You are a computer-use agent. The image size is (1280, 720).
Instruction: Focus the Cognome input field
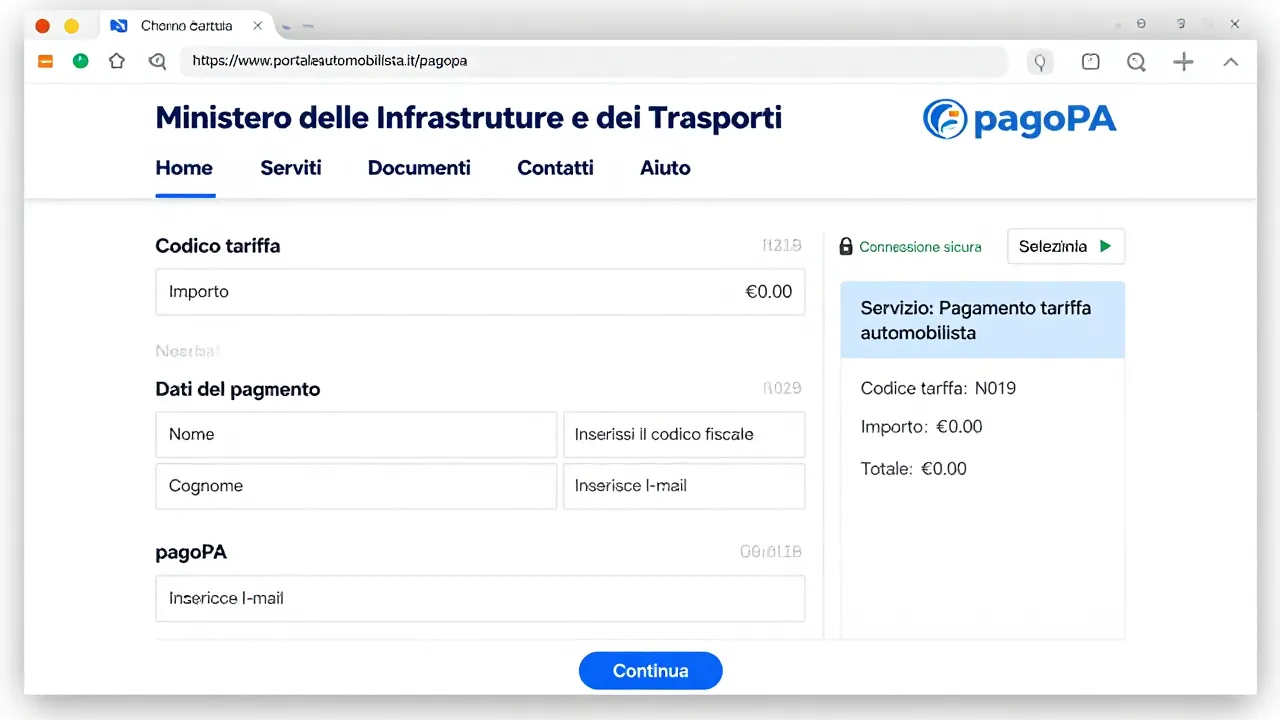pos(356,486)
